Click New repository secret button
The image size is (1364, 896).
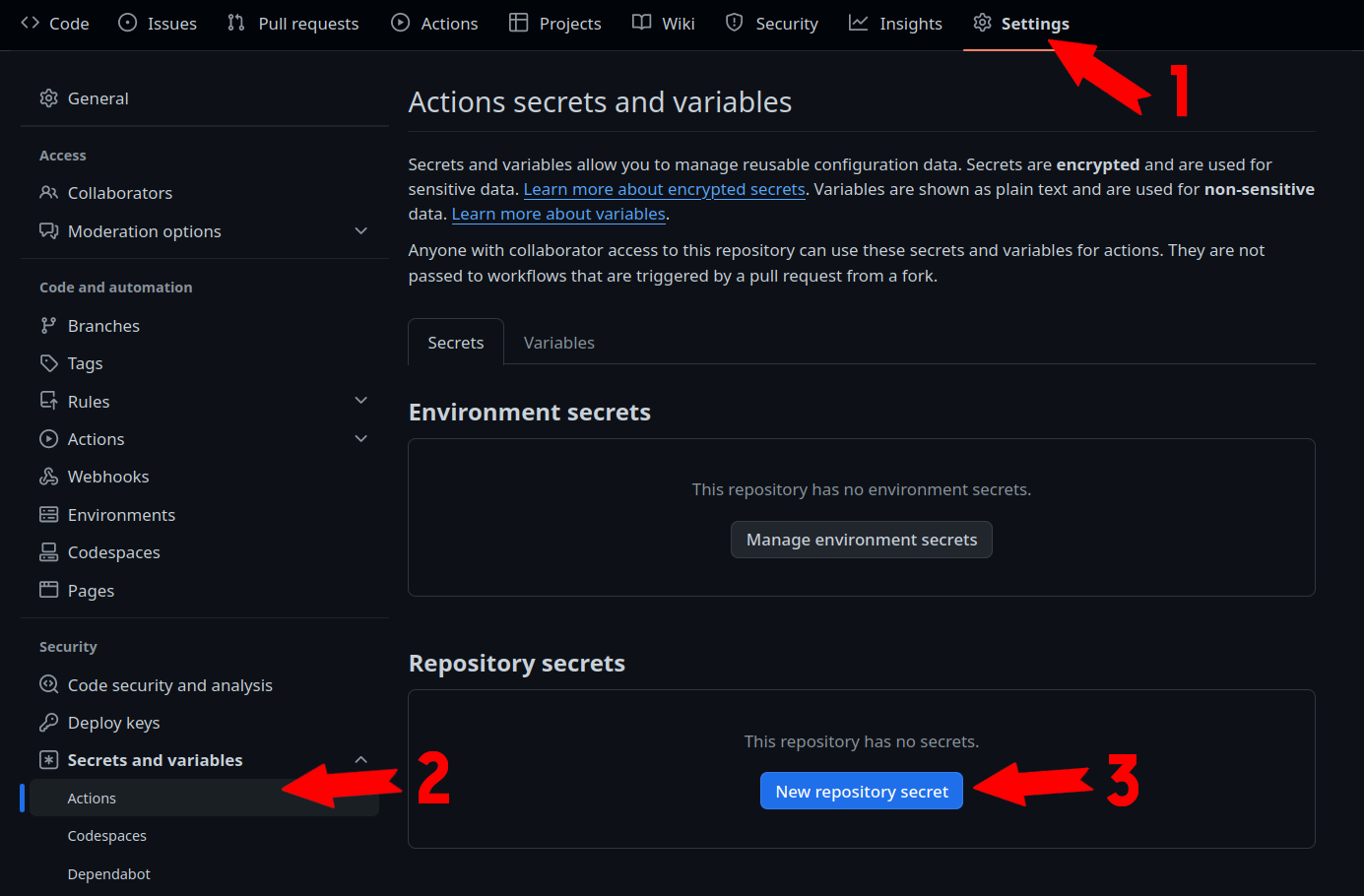point(861,792)
